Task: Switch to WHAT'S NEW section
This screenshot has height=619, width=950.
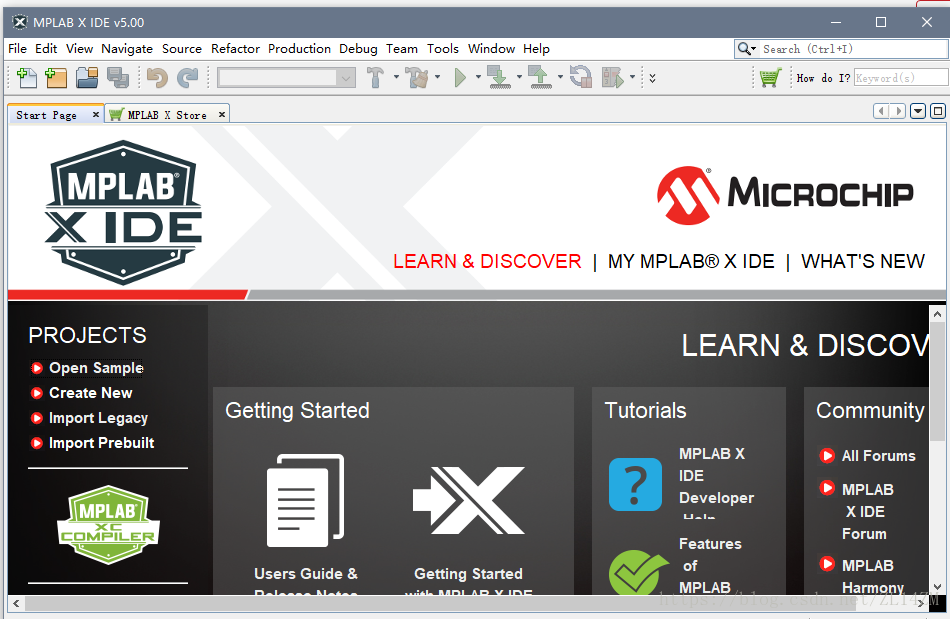Action: click(x=863, y=261)
